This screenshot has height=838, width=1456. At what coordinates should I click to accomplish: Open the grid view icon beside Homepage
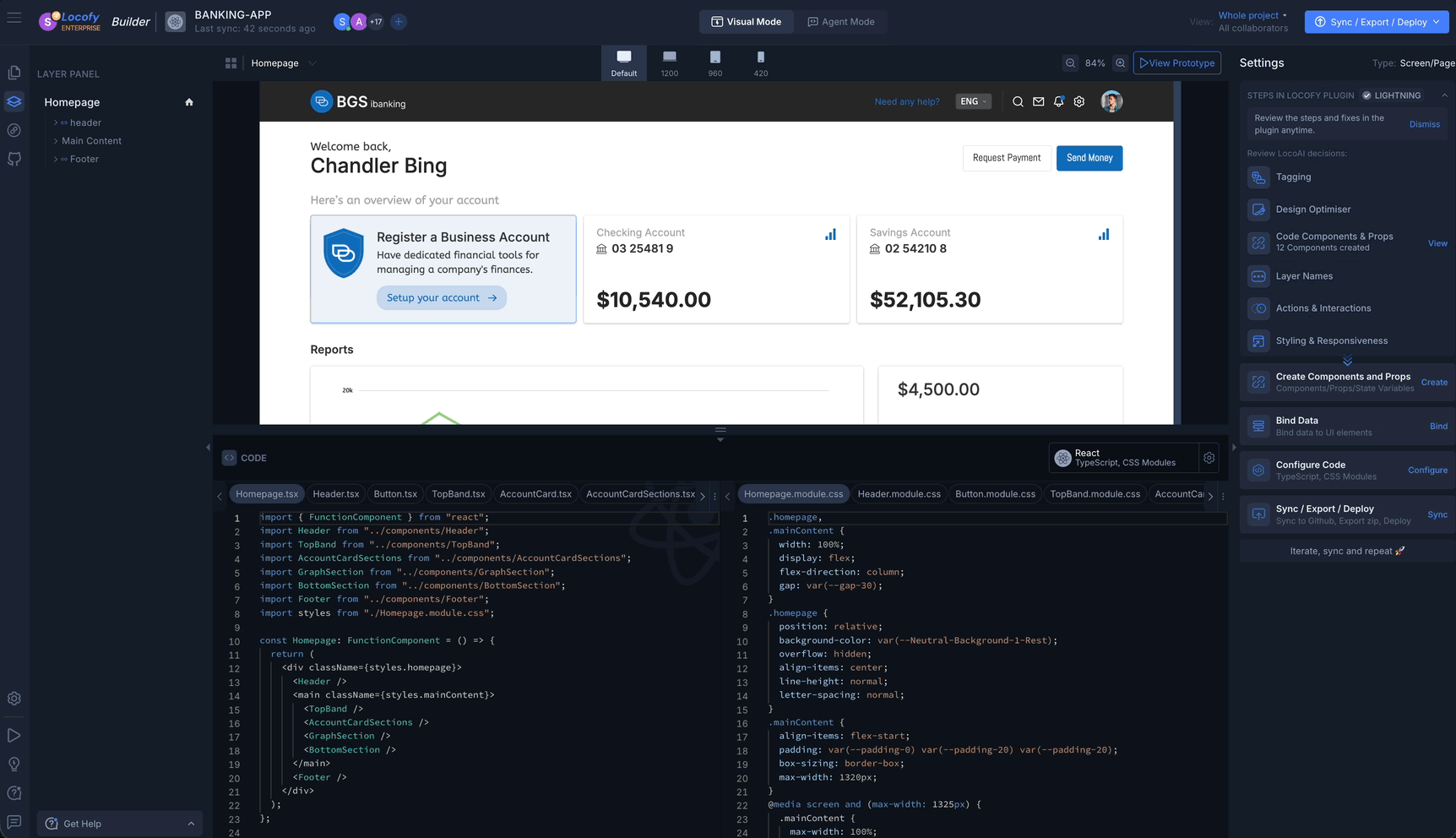pos(231,63)
